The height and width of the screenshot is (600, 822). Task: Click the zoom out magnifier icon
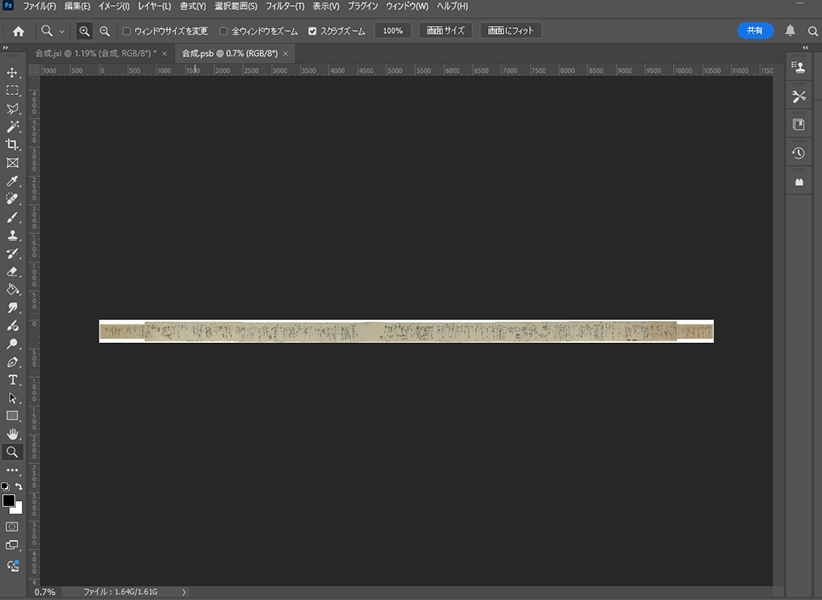click(x=104, y=31)
